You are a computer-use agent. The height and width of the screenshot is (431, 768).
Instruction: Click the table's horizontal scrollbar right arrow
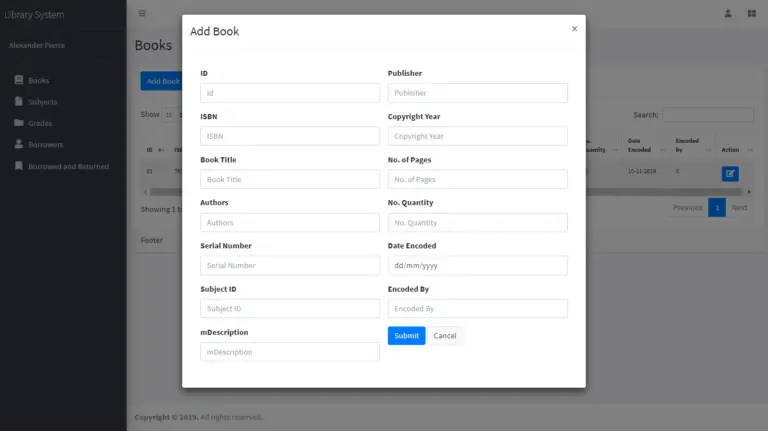(x=749, y=192)
